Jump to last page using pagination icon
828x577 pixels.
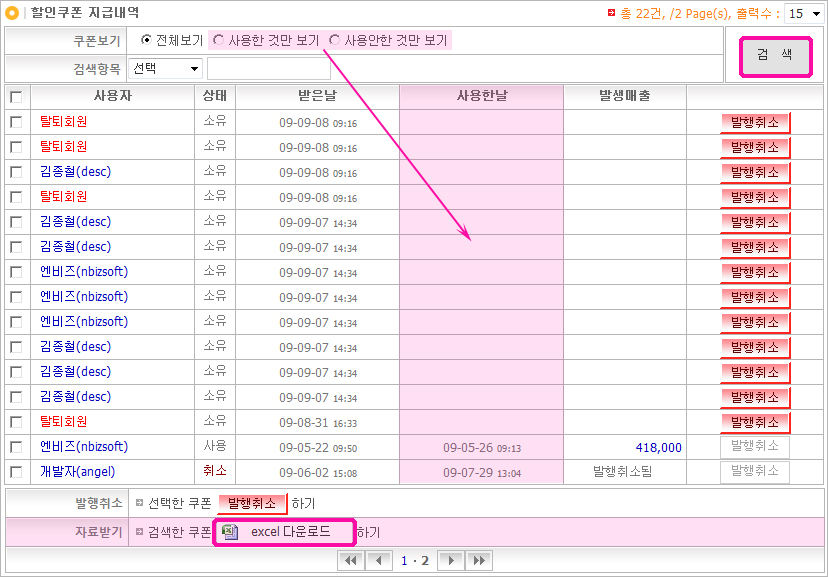[x=479, y=561]
